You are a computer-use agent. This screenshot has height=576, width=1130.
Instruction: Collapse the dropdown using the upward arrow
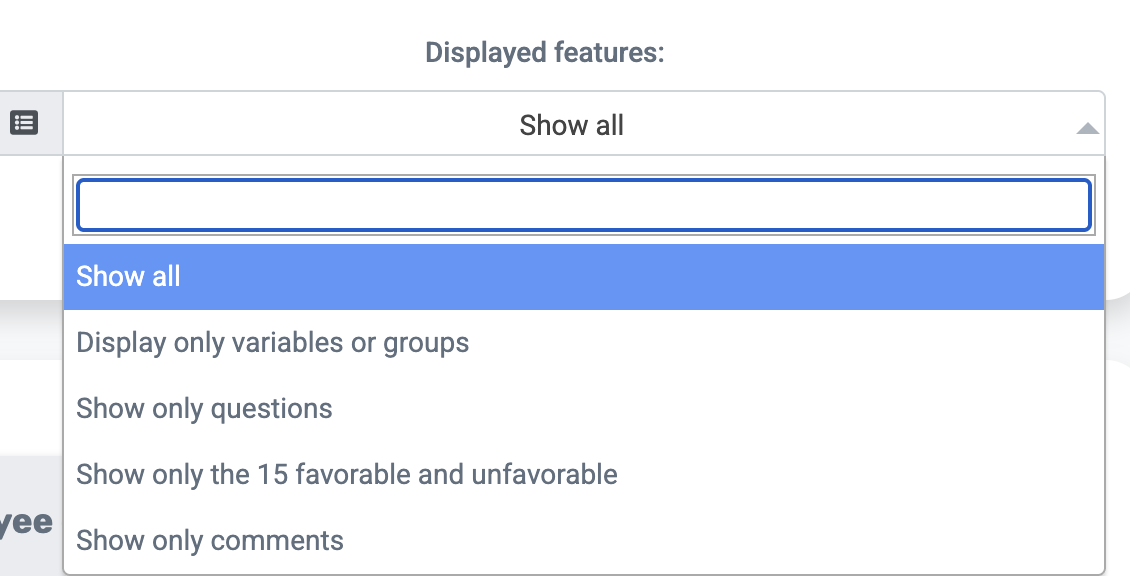[1087, 128]
